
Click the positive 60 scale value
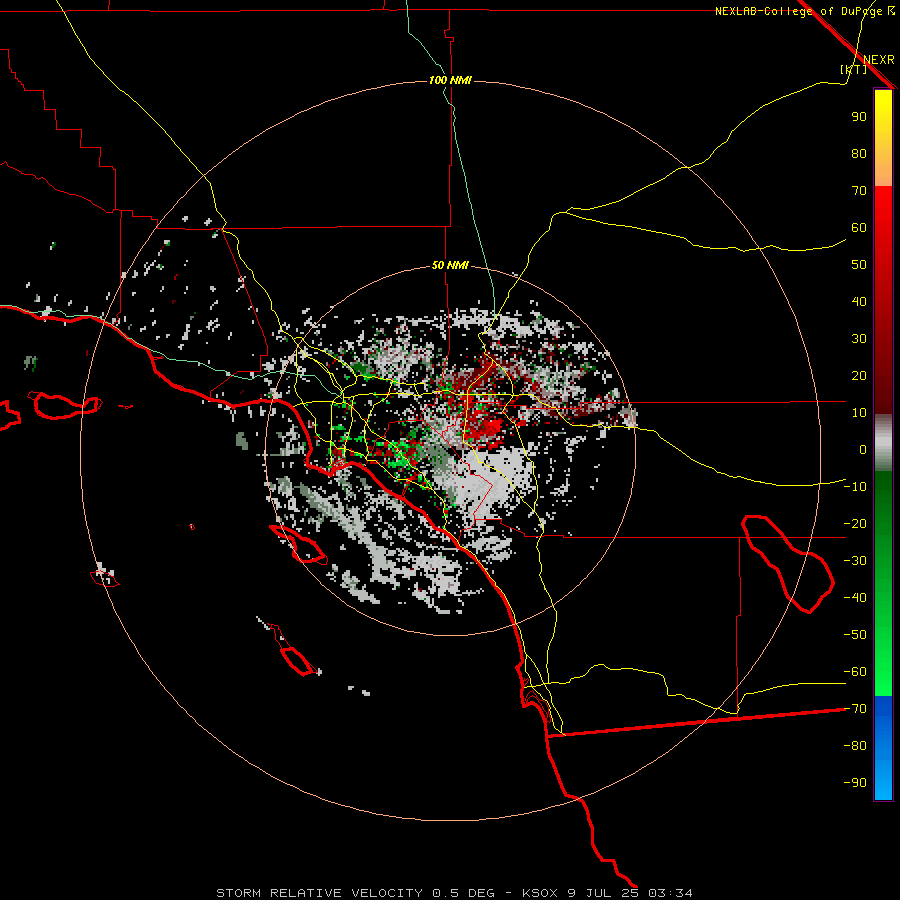point(859,228)
